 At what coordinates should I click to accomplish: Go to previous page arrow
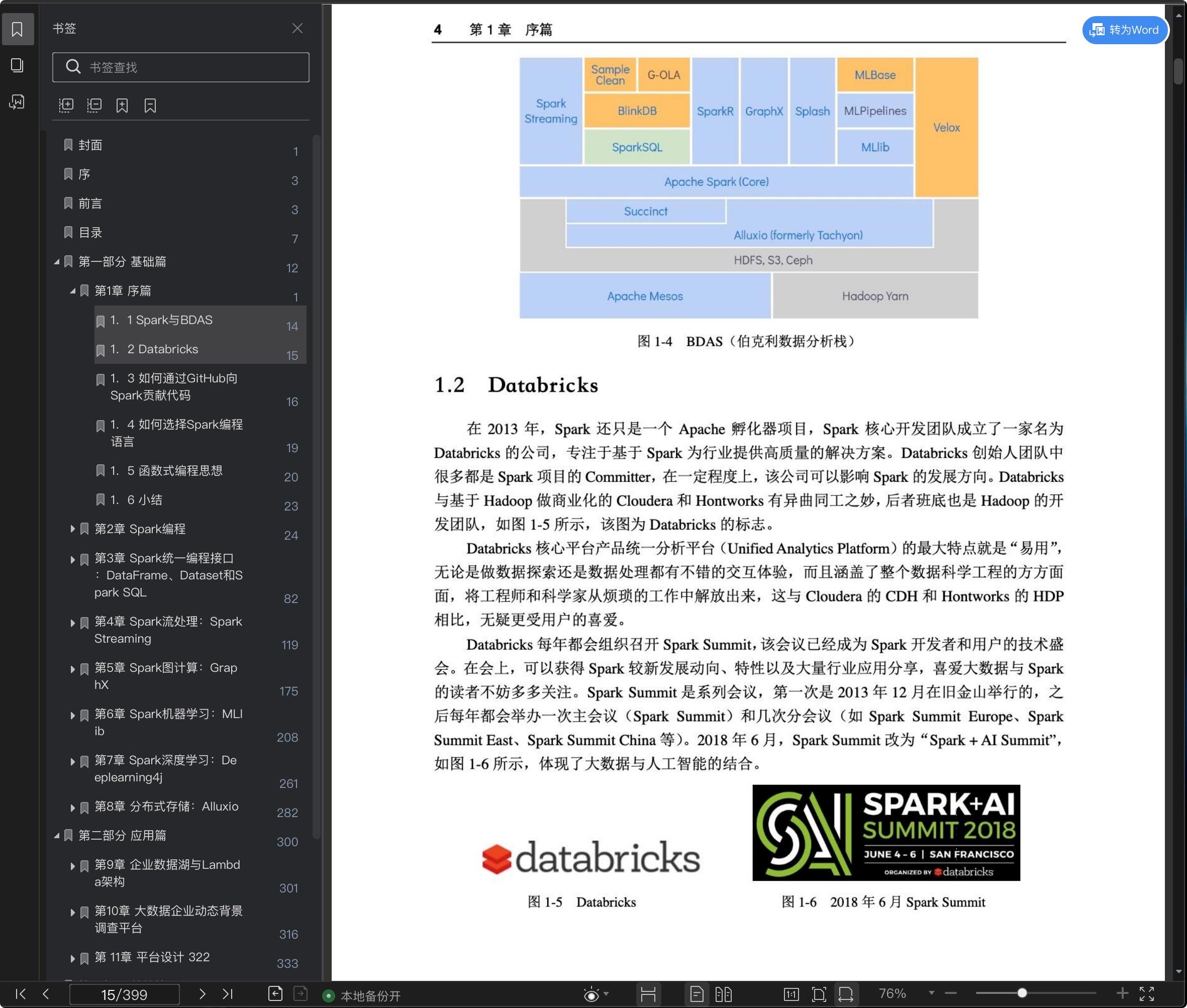click(x=46, y=994)
